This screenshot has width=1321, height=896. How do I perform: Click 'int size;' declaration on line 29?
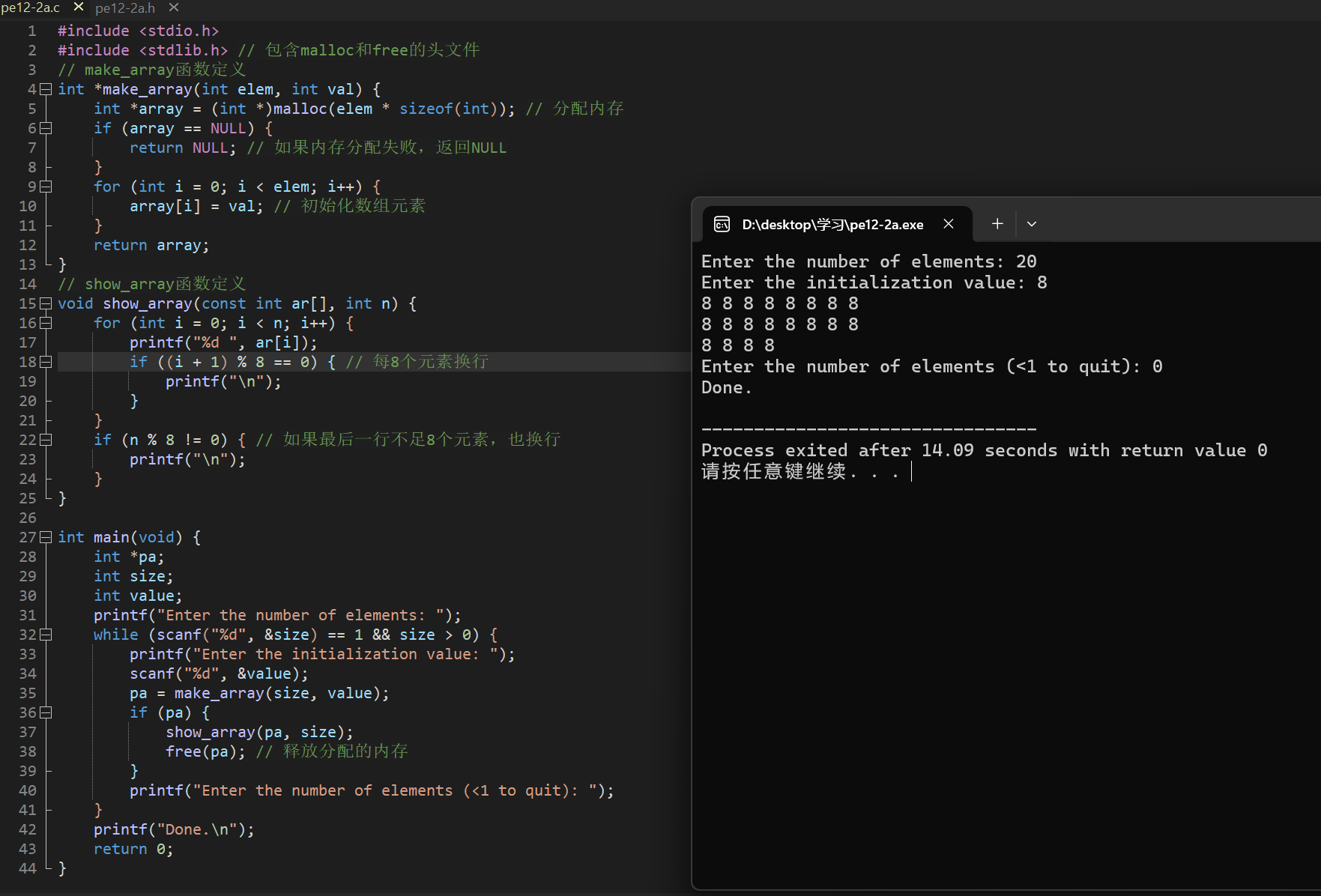click(133, 576)
